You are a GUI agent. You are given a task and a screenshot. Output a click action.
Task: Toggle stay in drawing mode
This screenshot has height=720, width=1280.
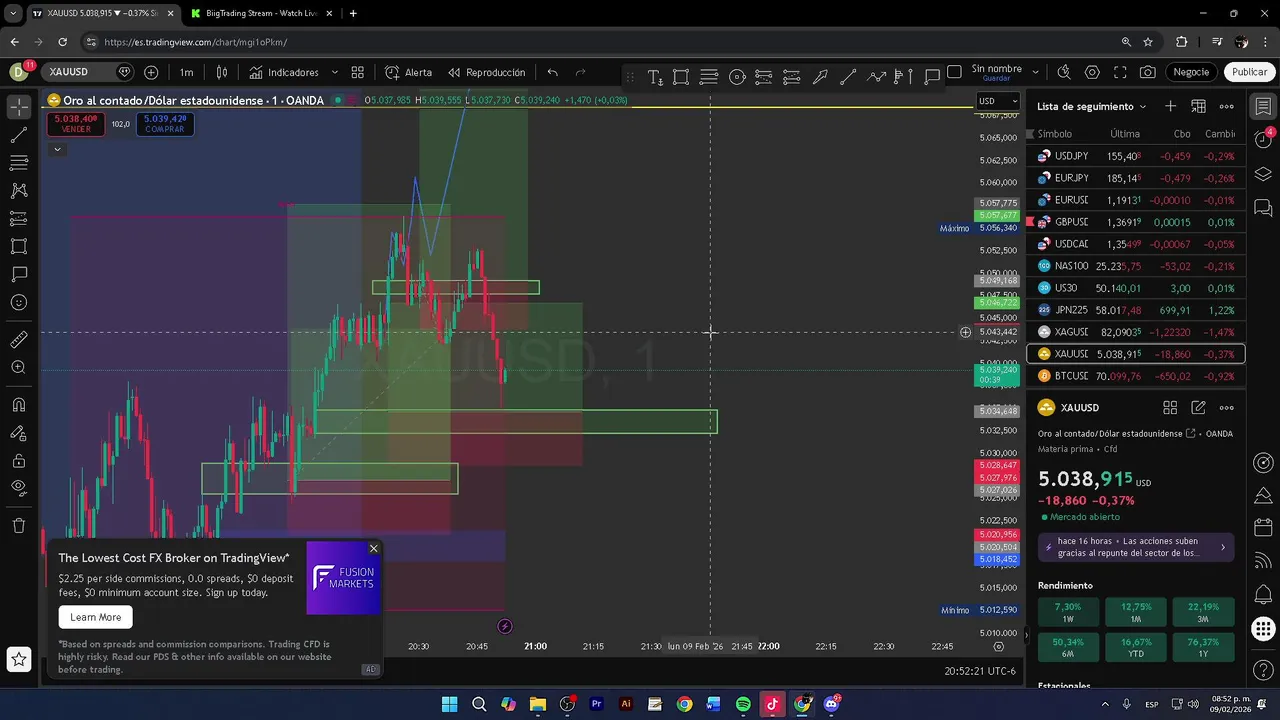[x=19, y=433]
